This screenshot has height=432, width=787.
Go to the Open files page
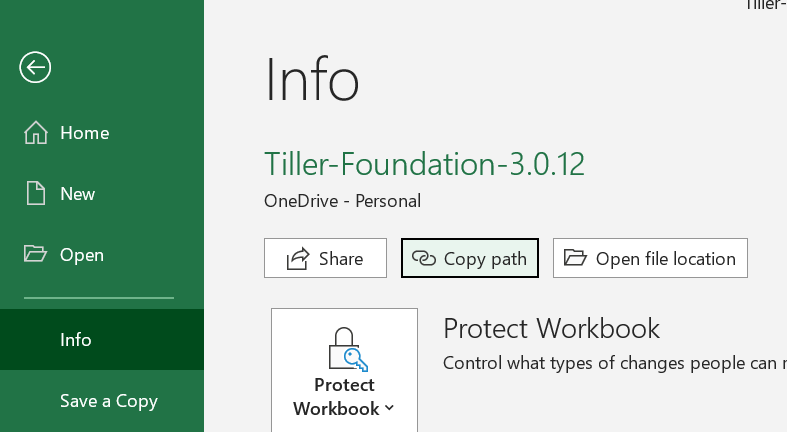tap(102, 255)
